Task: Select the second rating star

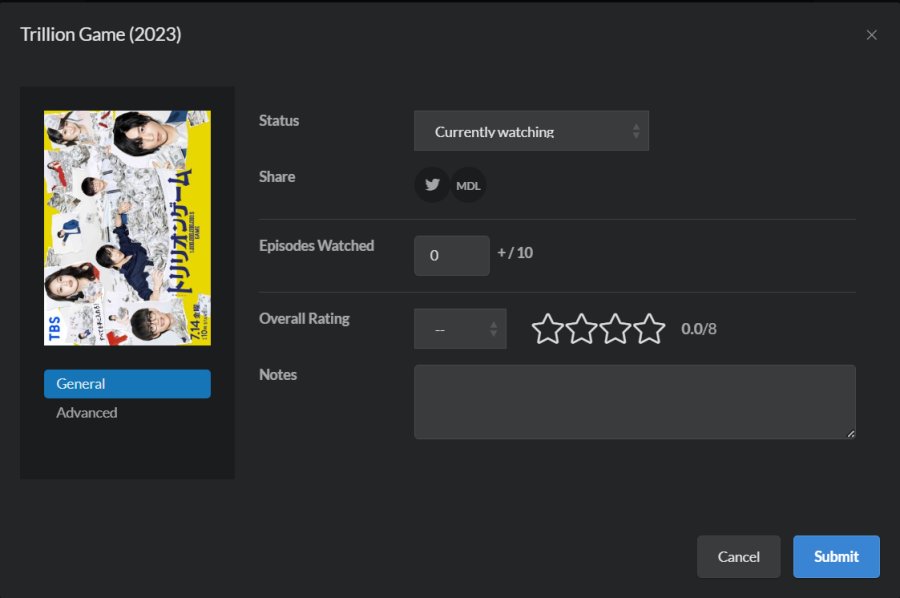Action: coord(581,329)
